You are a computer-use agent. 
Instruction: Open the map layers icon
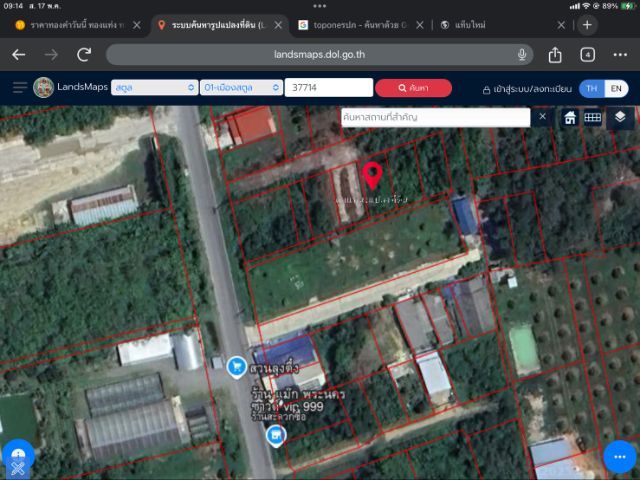point(620,117)
